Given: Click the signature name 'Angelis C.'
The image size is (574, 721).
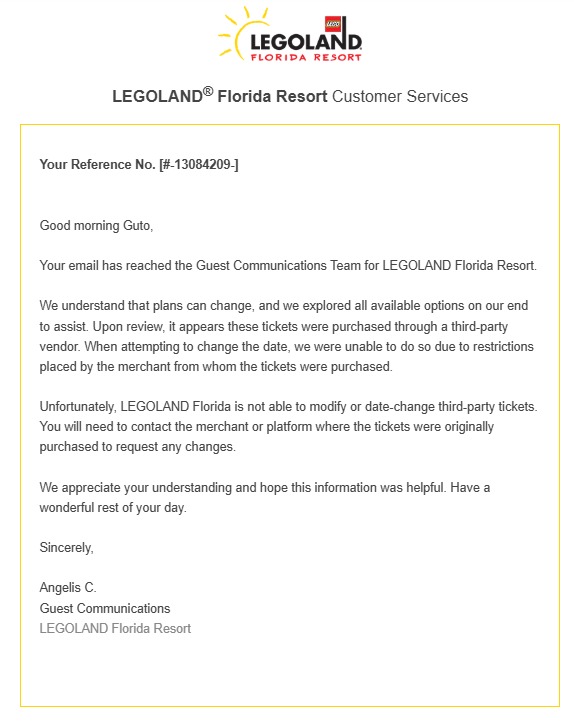Looking at the screenshot, I should tap(68, 588).
